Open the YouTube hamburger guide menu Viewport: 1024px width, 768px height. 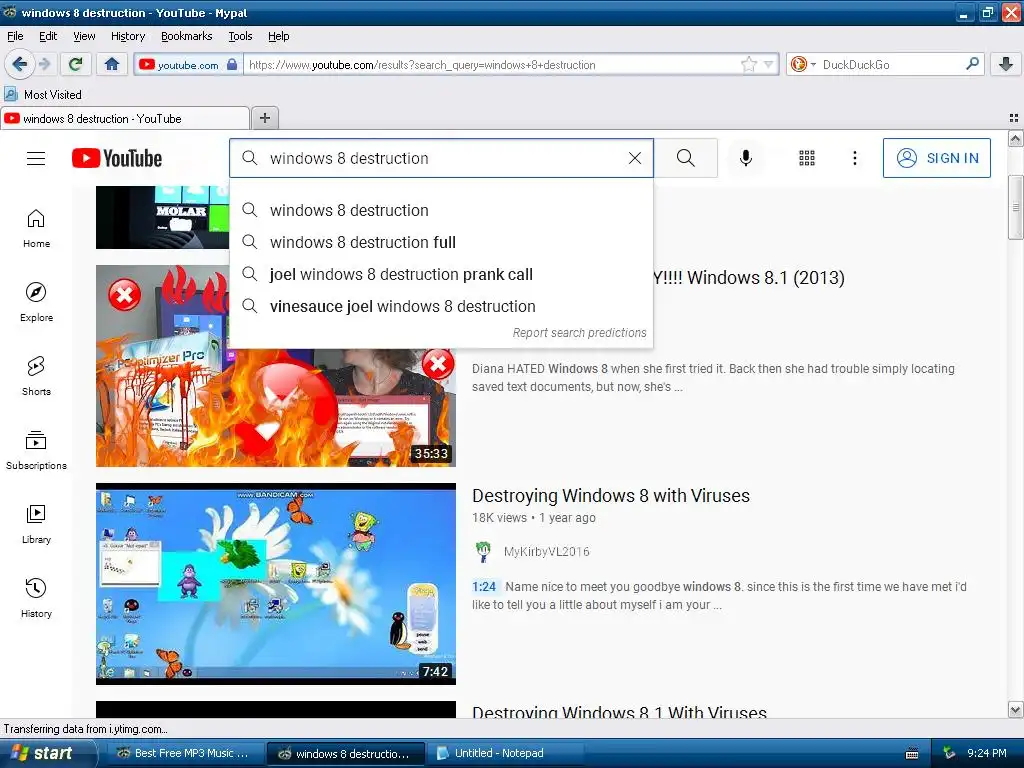pyautogui.click(x=36, y=158)
